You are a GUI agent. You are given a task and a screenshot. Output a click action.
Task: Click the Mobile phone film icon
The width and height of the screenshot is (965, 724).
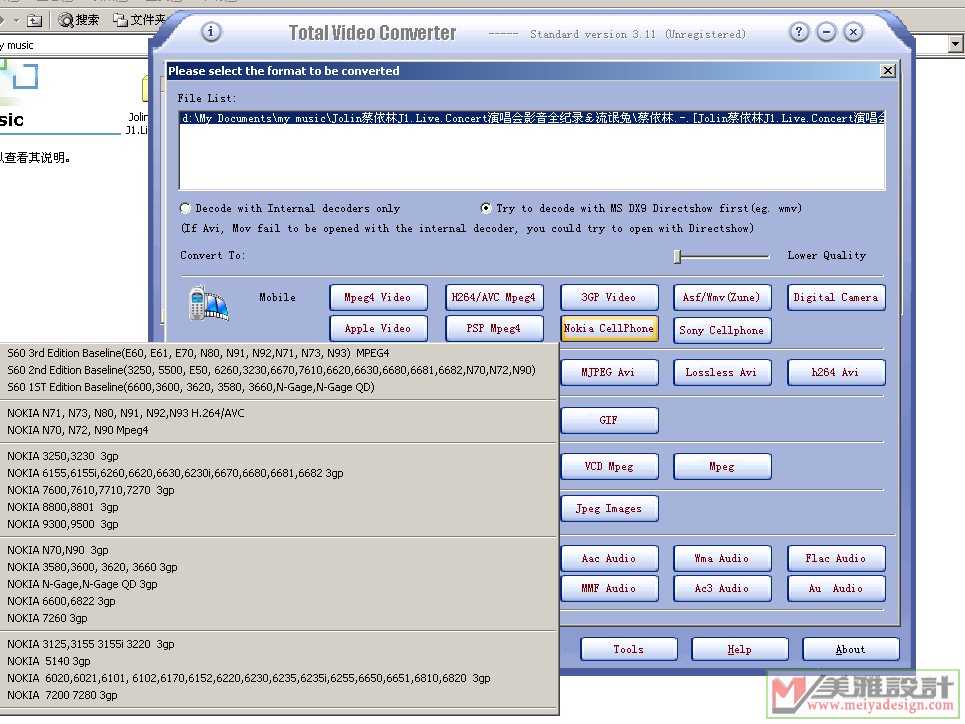[209, 304]
